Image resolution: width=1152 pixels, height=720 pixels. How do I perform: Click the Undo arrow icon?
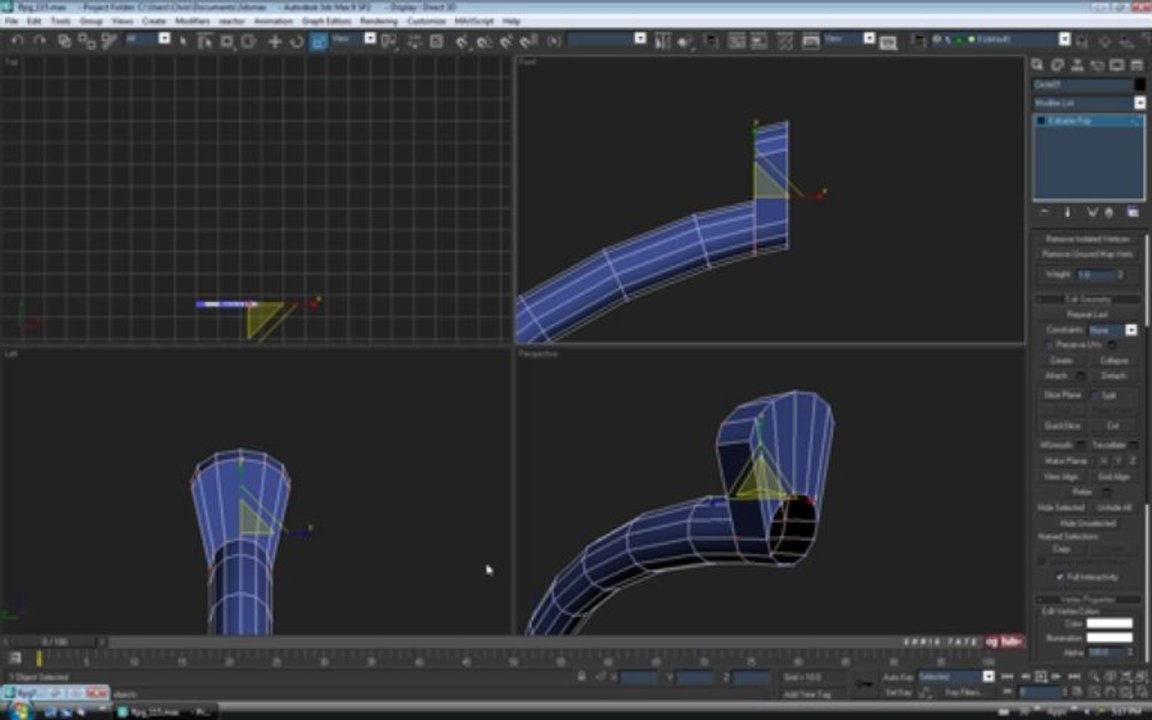[18, 41]
